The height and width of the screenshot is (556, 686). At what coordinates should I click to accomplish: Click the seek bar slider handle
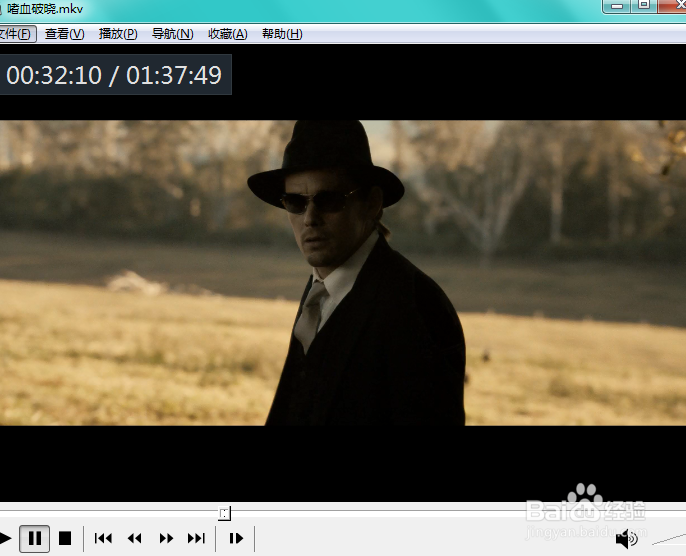pyautogui.click(x=224, y=513)
